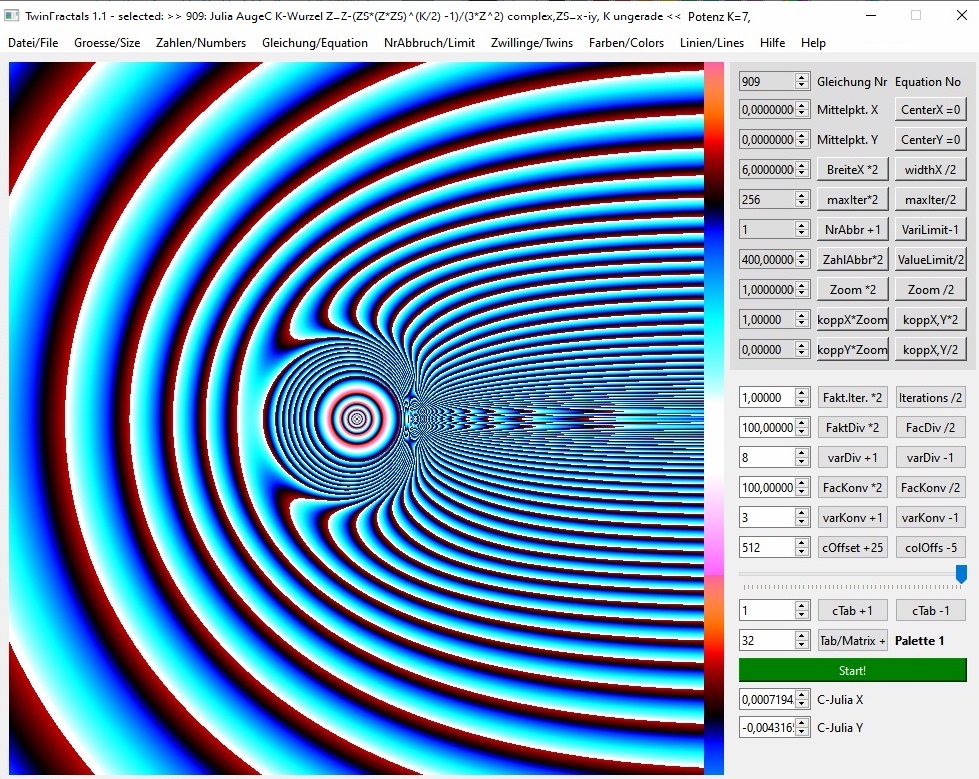Open the Groesse/Size menu
Image resolution: width=979 pixels, height=779 pixels.
pos(107,42)
